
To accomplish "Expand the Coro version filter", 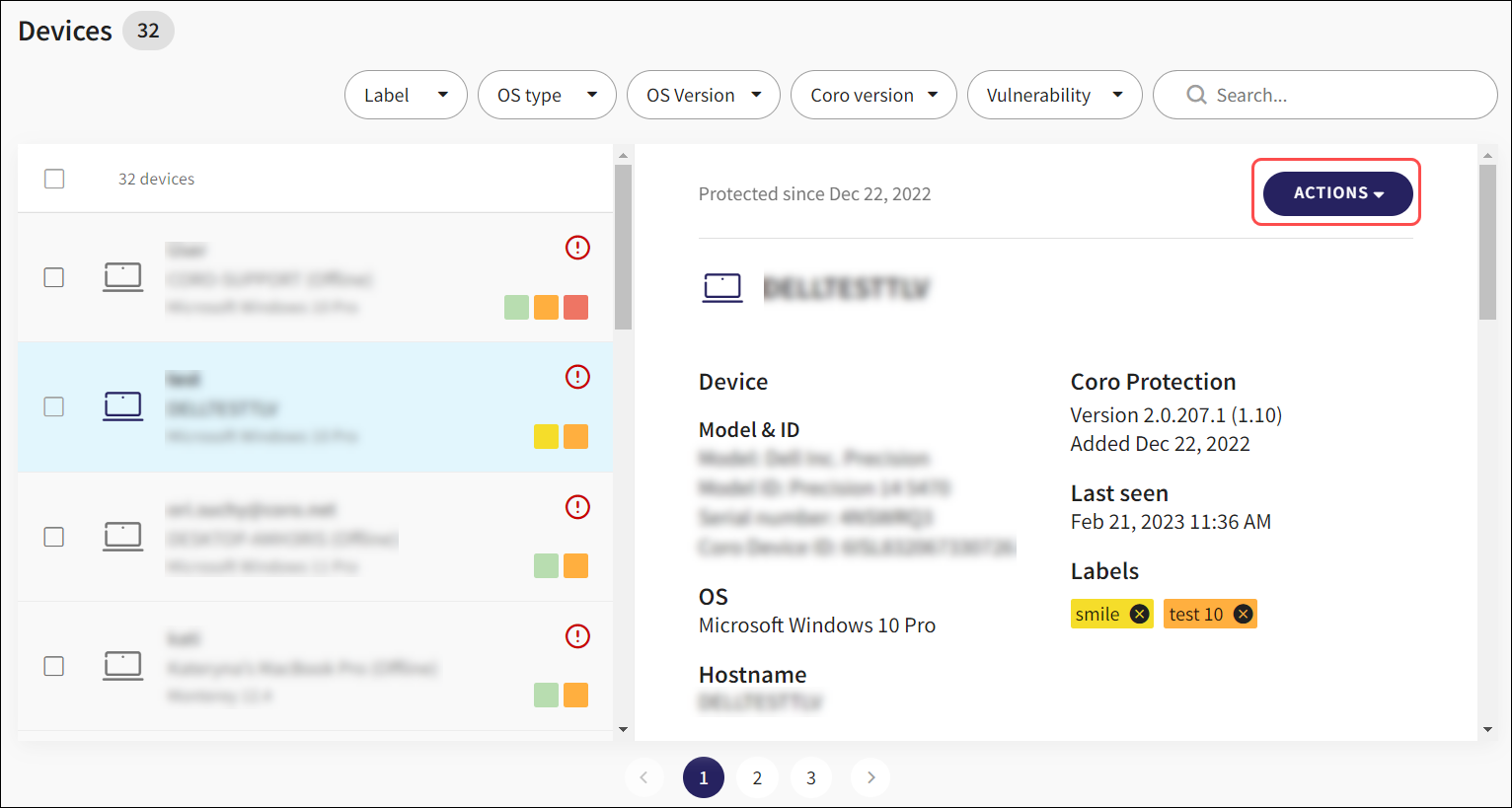I will coord(872,95).
